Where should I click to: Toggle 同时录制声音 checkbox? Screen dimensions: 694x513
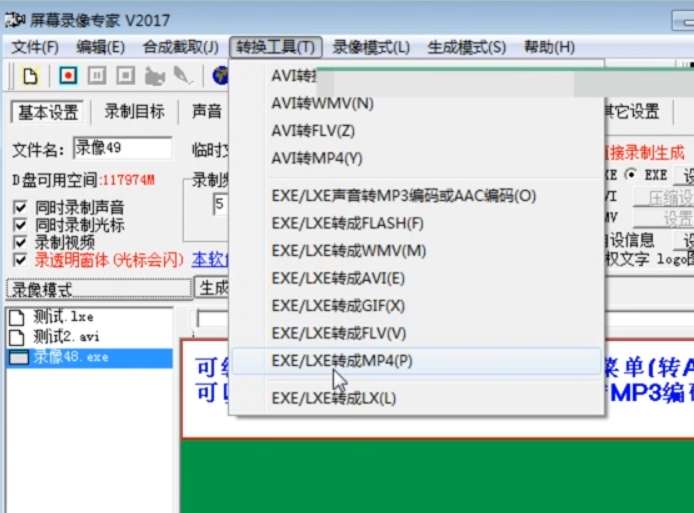click(x=20, y=207)
